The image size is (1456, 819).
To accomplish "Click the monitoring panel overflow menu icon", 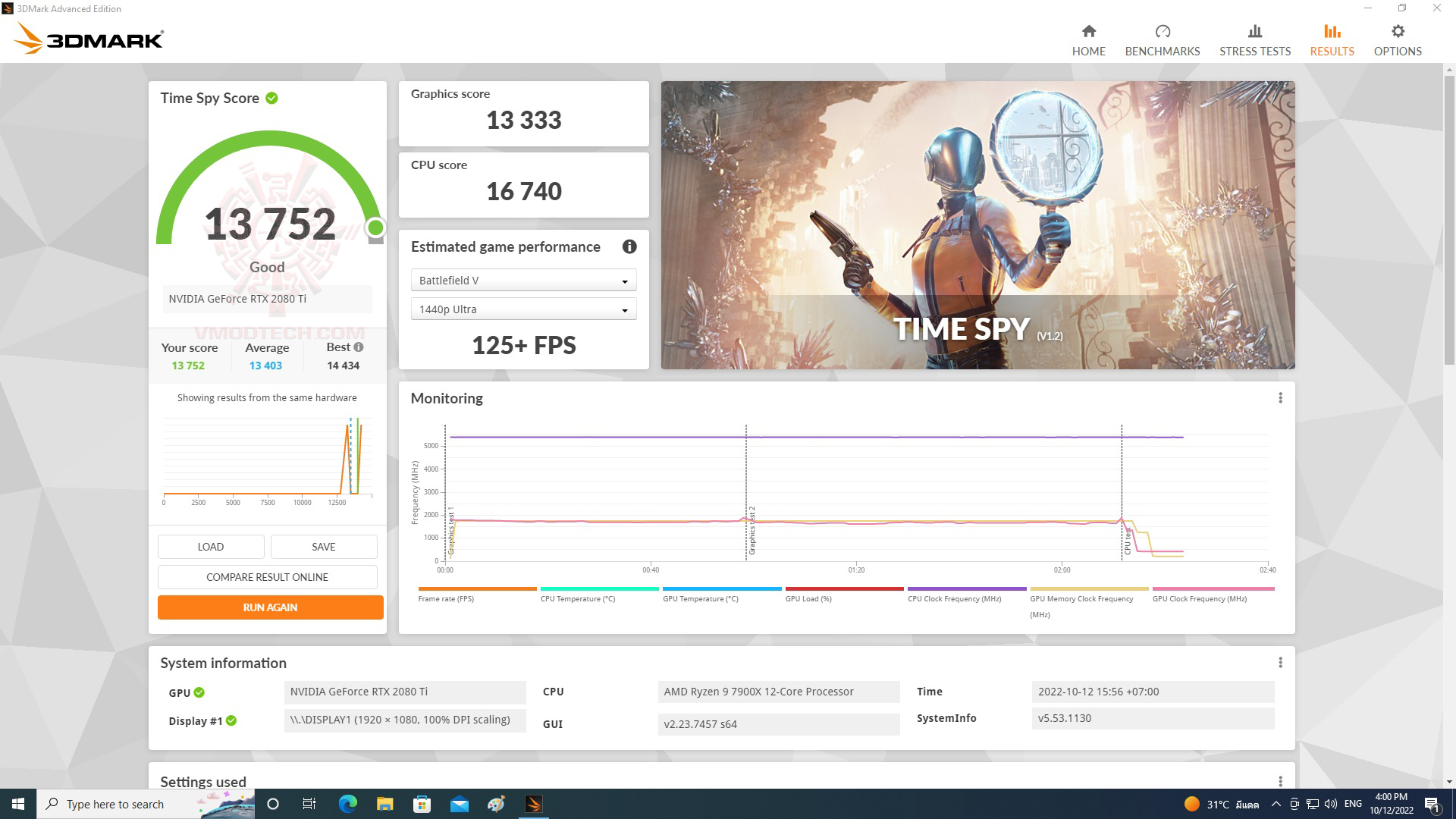I will 1281,398.
